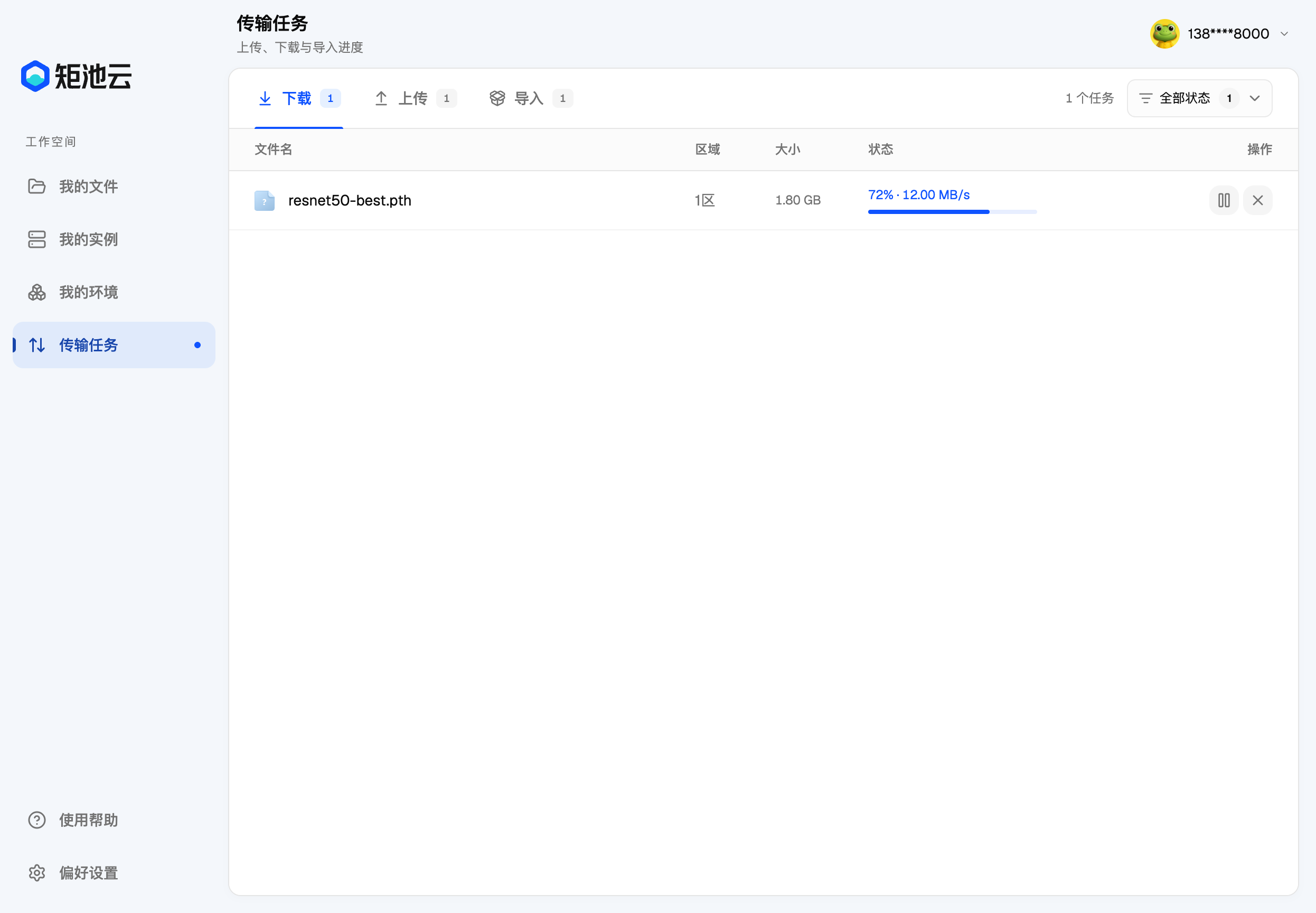1316x913 pixels.
Task: Click the frog user avatar
Action: [x=1164, y=34]
